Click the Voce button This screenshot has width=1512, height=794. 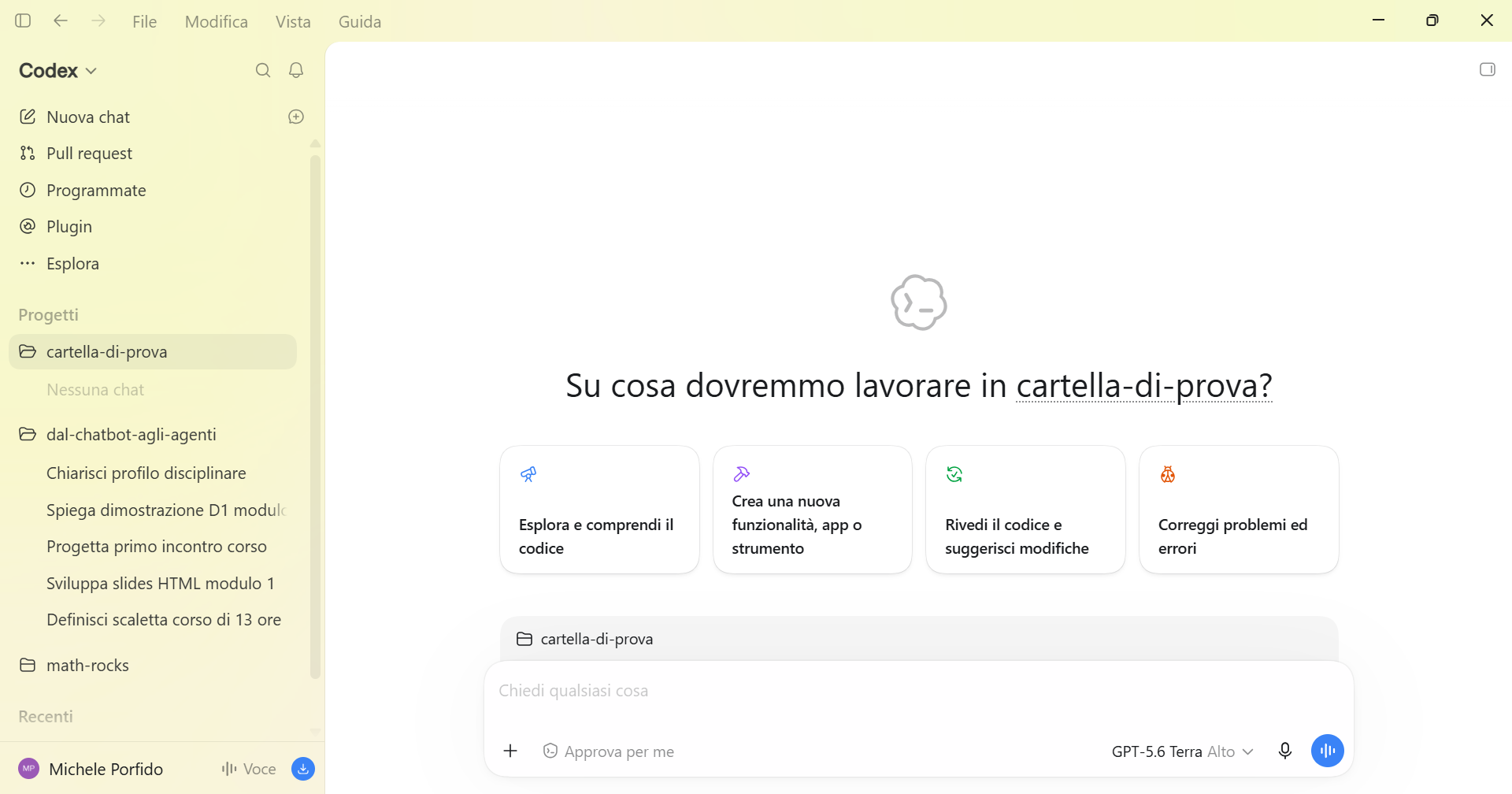point(249,769)
